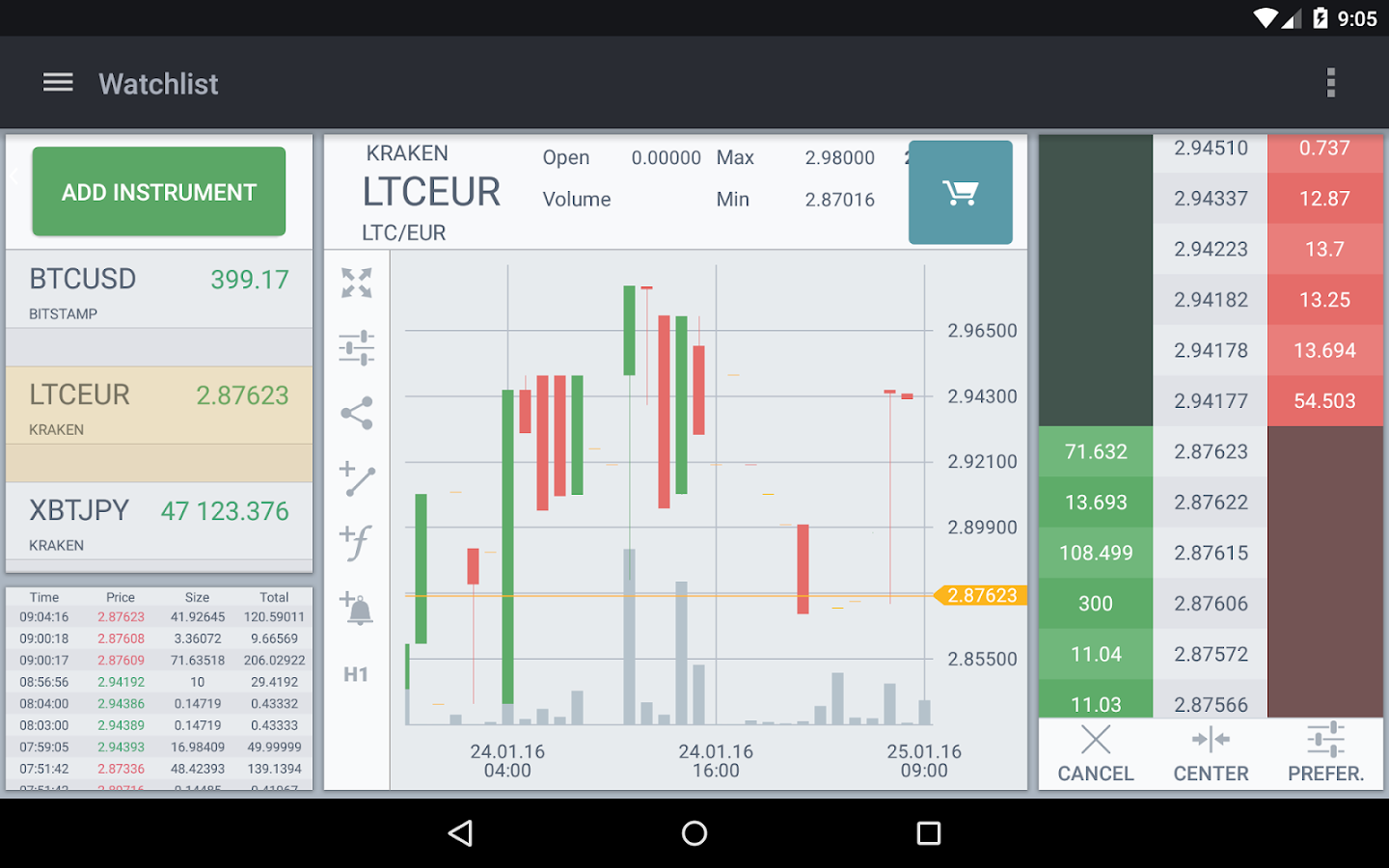1389x868 pixels.
Task: Tap ask volume 13.7
Action: coord(1325,249)
